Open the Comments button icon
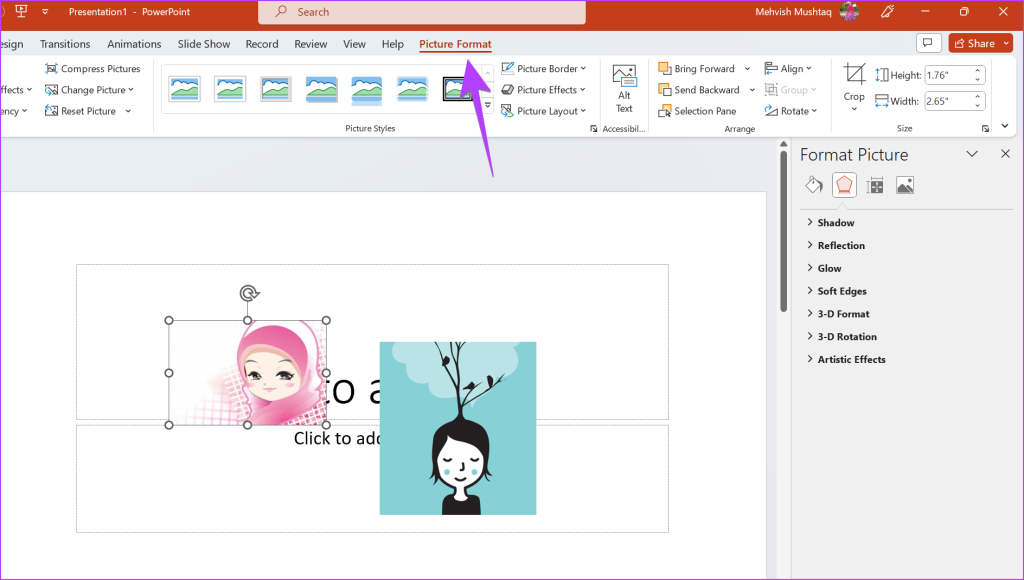Viewport: 1024px width, 580px height. 928,43
